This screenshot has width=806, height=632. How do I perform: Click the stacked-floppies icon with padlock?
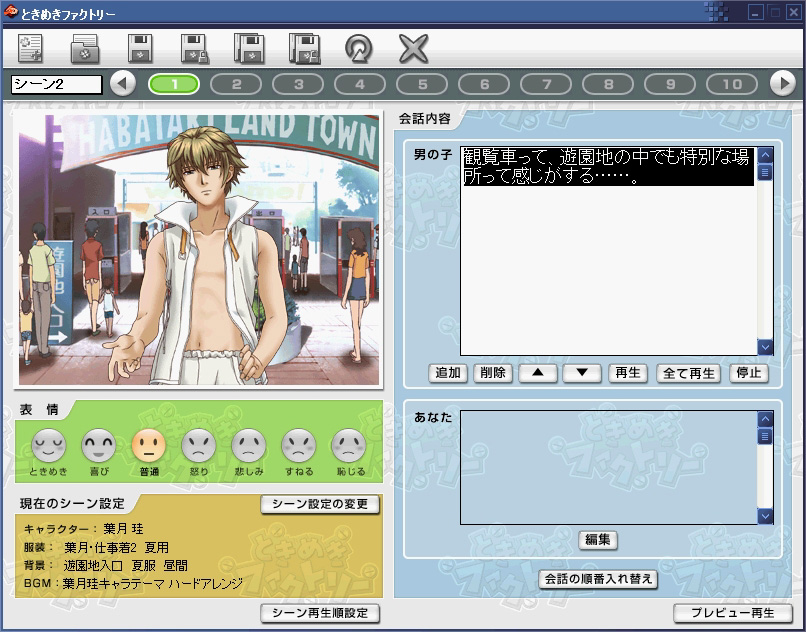click(x=305, y=49)
